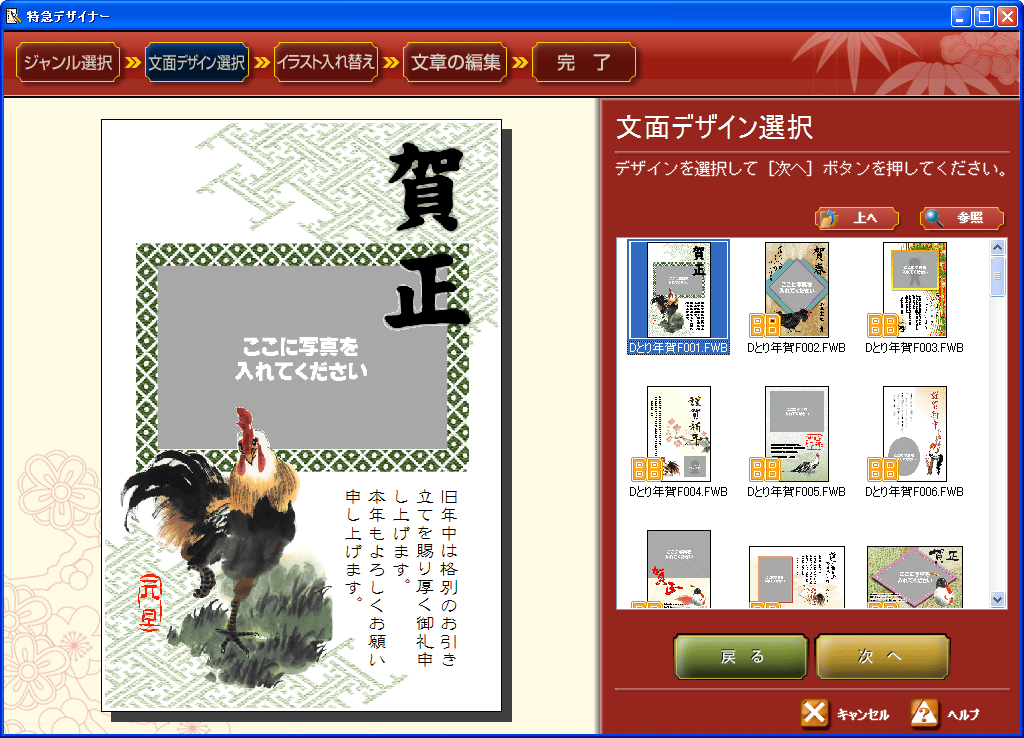This screenshot has width=1024, height=738.
Task: Select the Dとり年賀F005.FWB design thumbnail
Action: [796, 434]
